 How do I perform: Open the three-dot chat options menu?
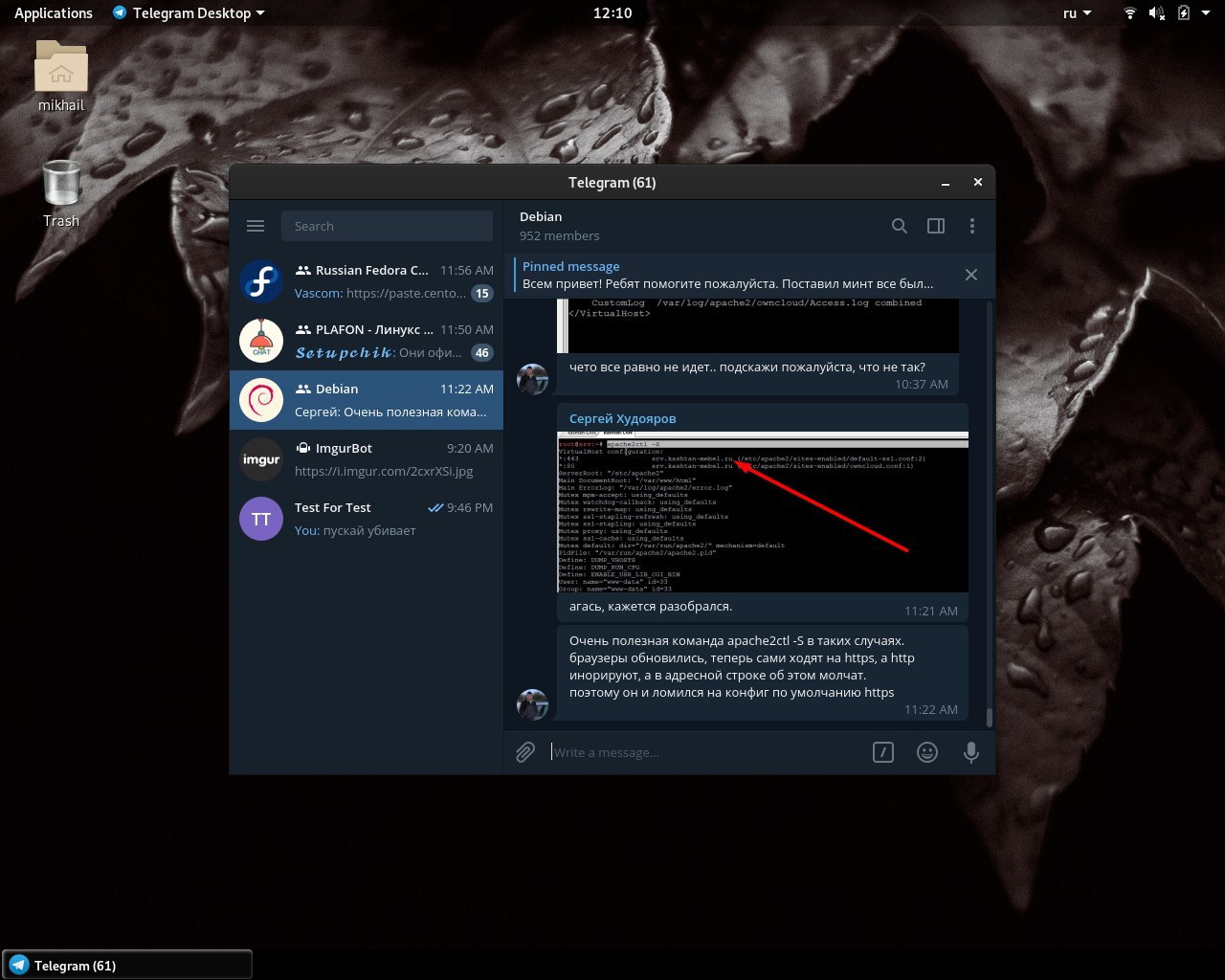tap(972, 226)
